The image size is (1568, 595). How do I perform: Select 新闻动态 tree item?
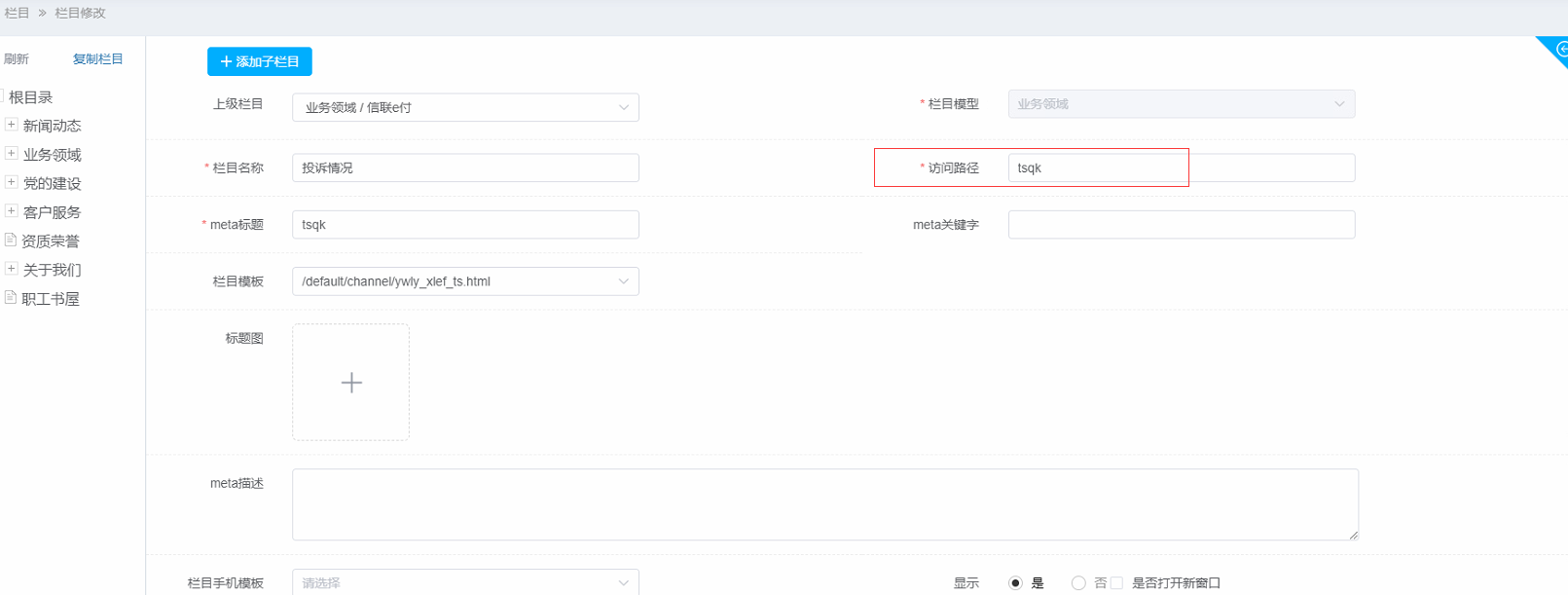pyautogui.click(x=53, y=126)
